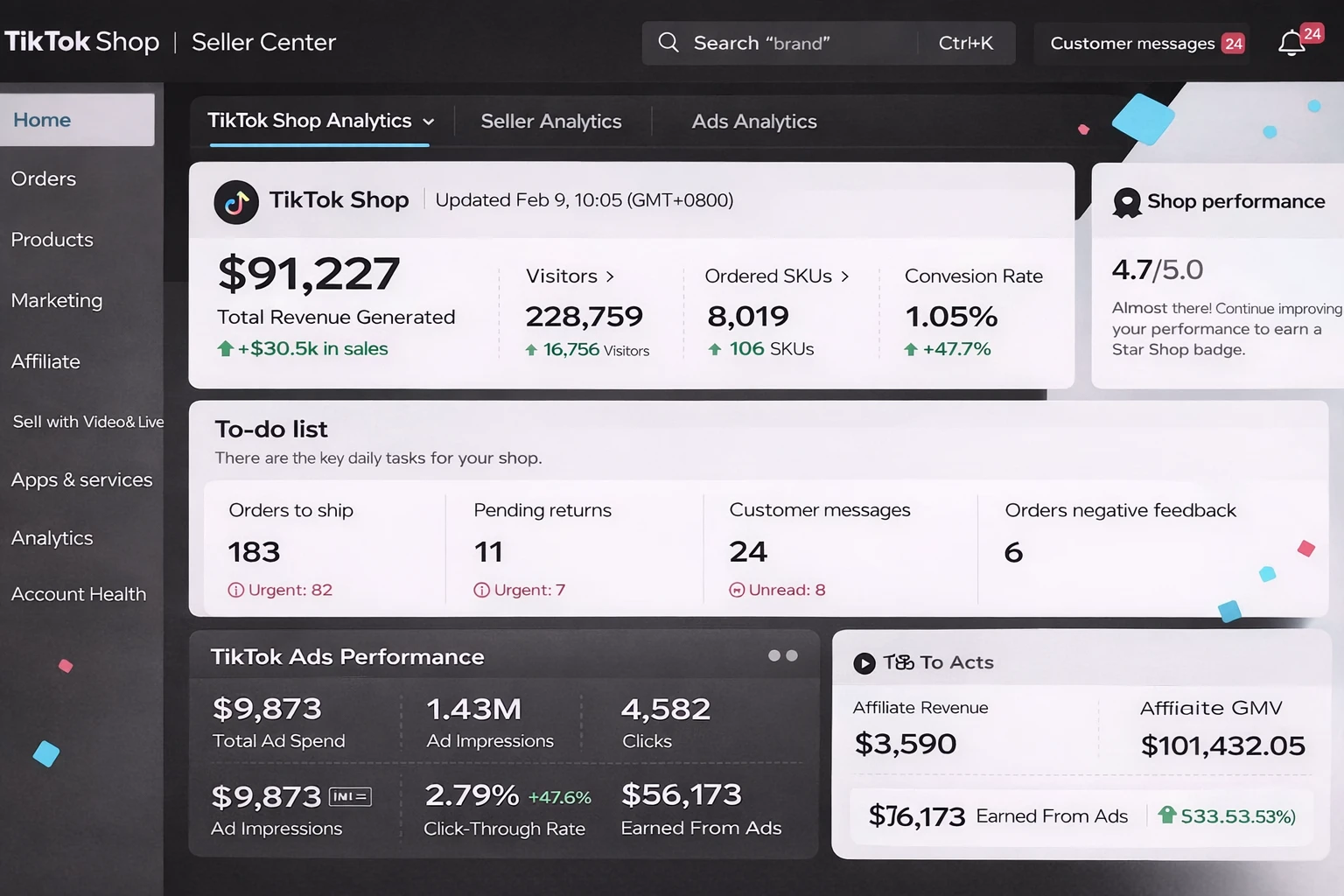Screen dimensions: 1344x896
Task: Open Products in the sidebar
Action: pyautogui.click(x=52, y=240)
